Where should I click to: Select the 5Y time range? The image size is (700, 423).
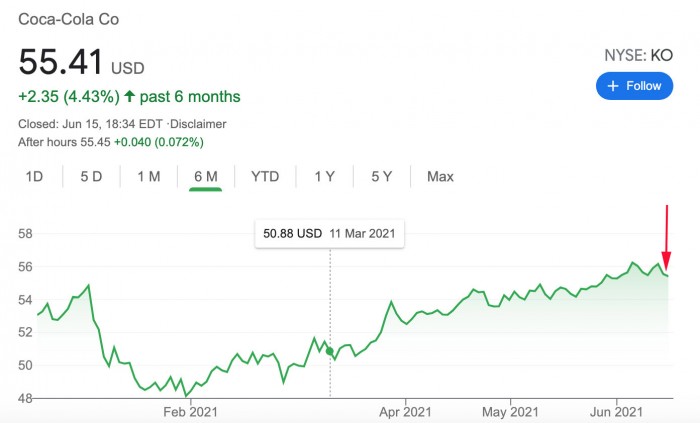381,177
